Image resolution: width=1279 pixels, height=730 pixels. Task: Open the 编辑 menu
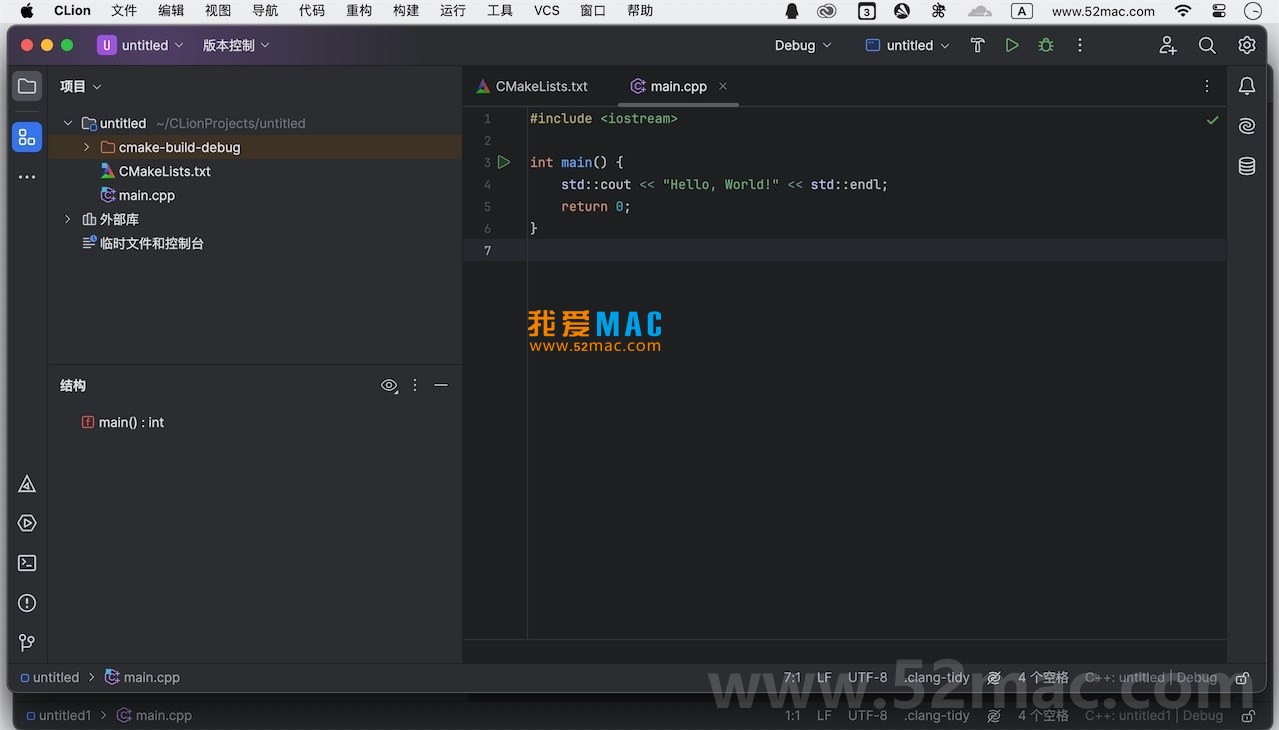[171, 11]
